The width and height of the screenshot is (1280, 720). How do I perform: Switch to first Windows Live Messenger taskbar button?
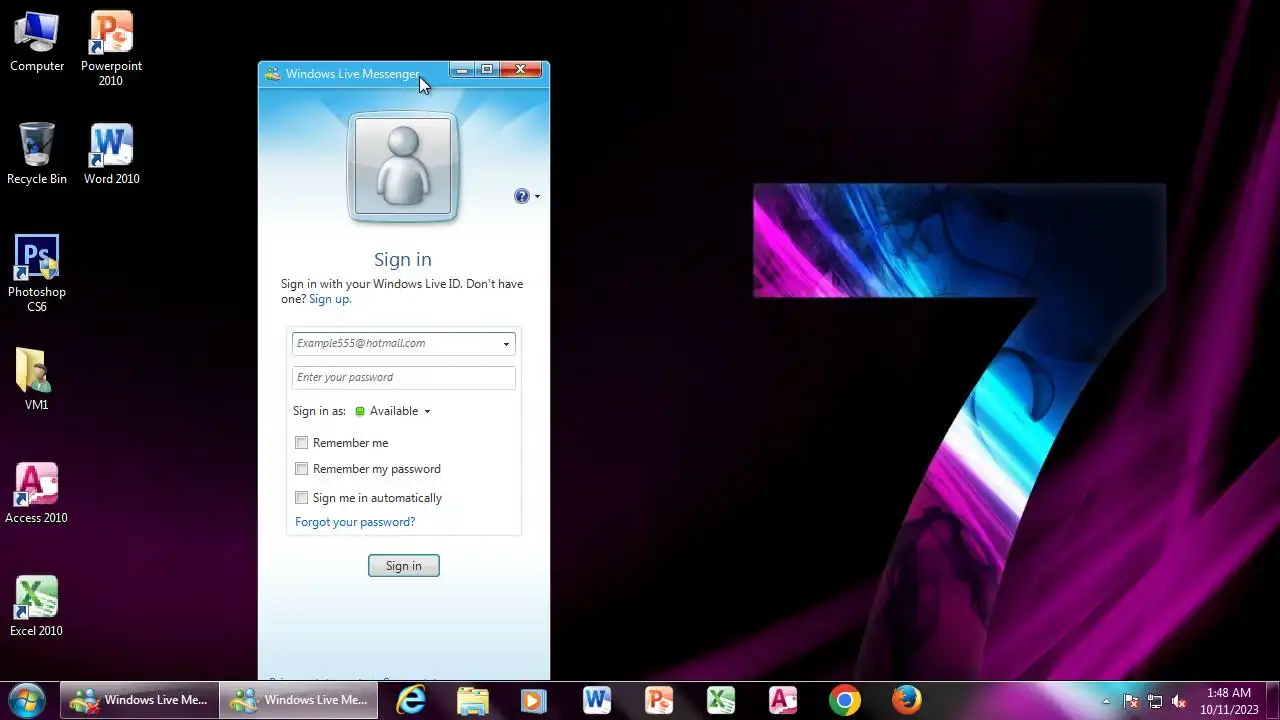pos(139,700)
